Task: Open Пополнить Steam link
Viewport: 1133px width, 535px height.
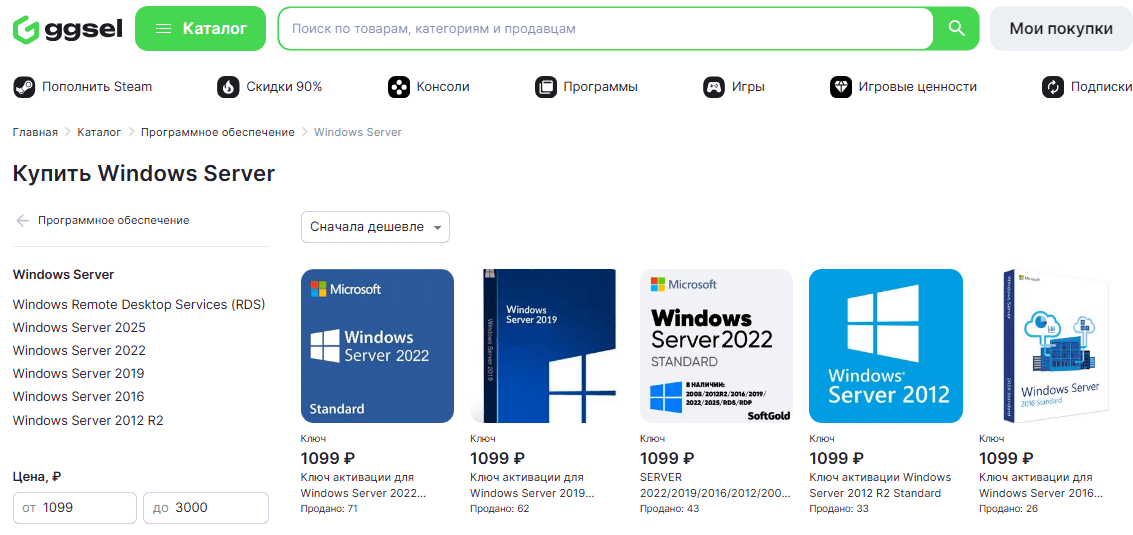Action: click(x=97, y=87)
